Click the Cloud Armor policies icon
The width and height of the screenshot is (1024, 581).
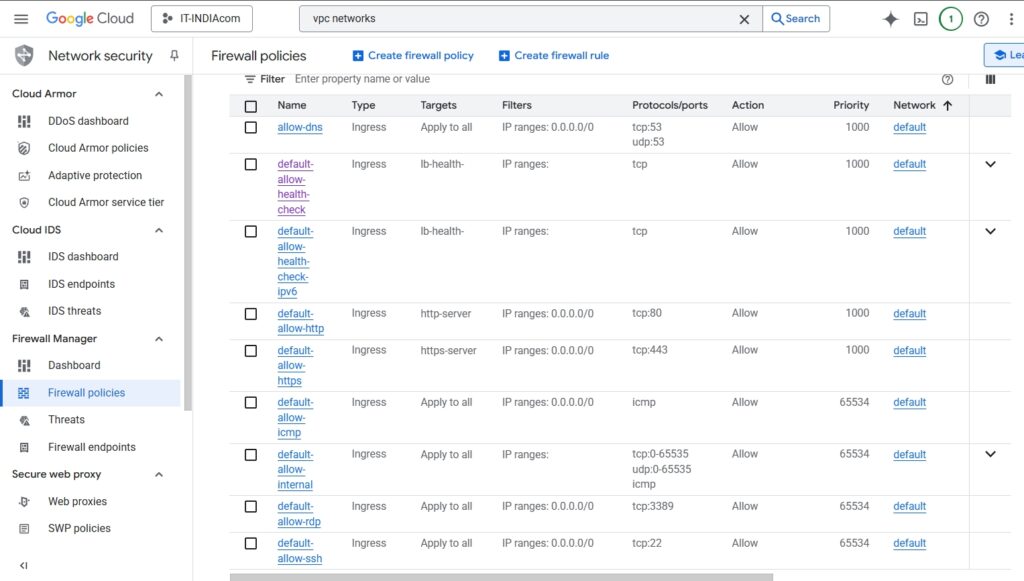pyautogui.click(x=24, y=148)
